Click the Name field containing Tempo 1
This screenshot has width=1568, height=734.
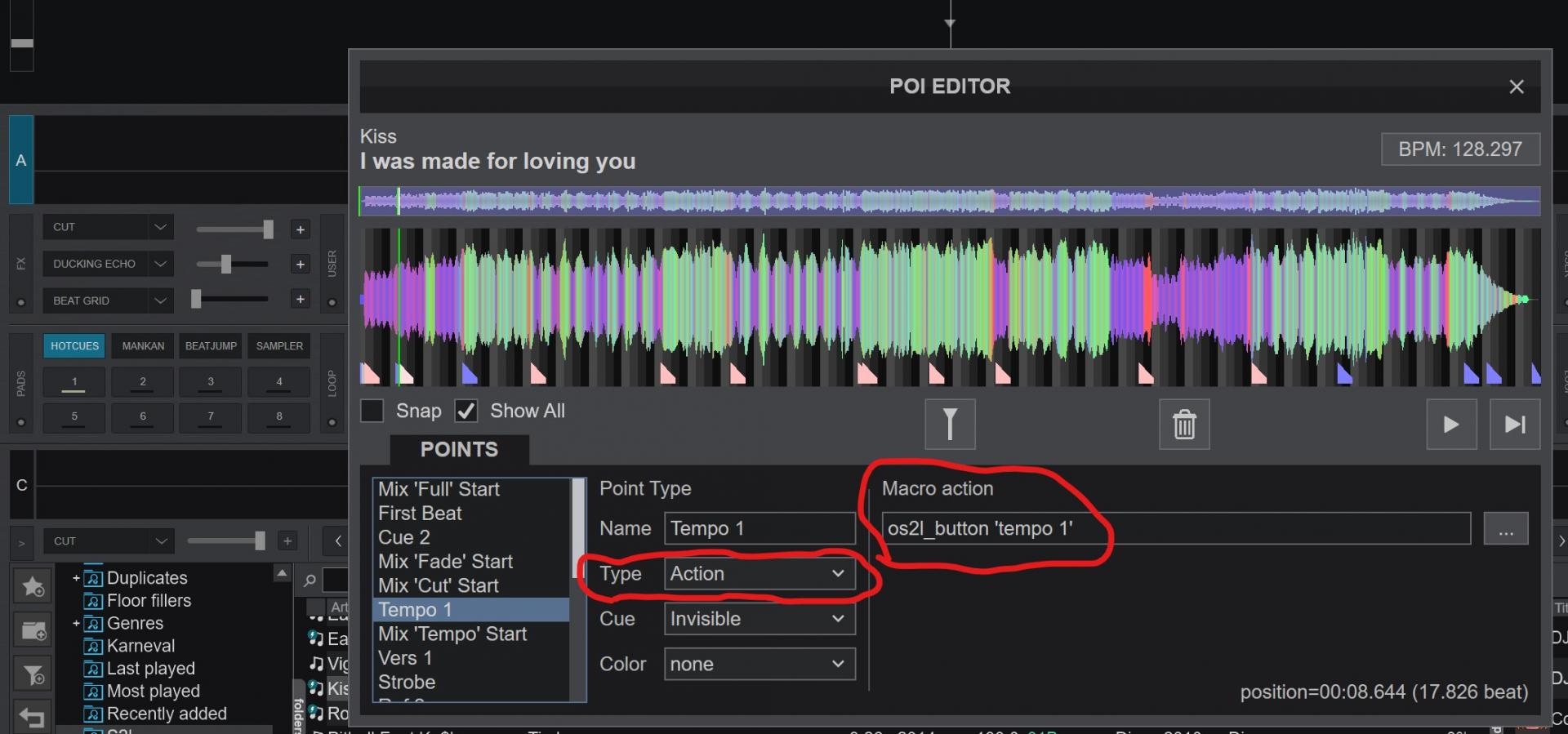[759, 528]
